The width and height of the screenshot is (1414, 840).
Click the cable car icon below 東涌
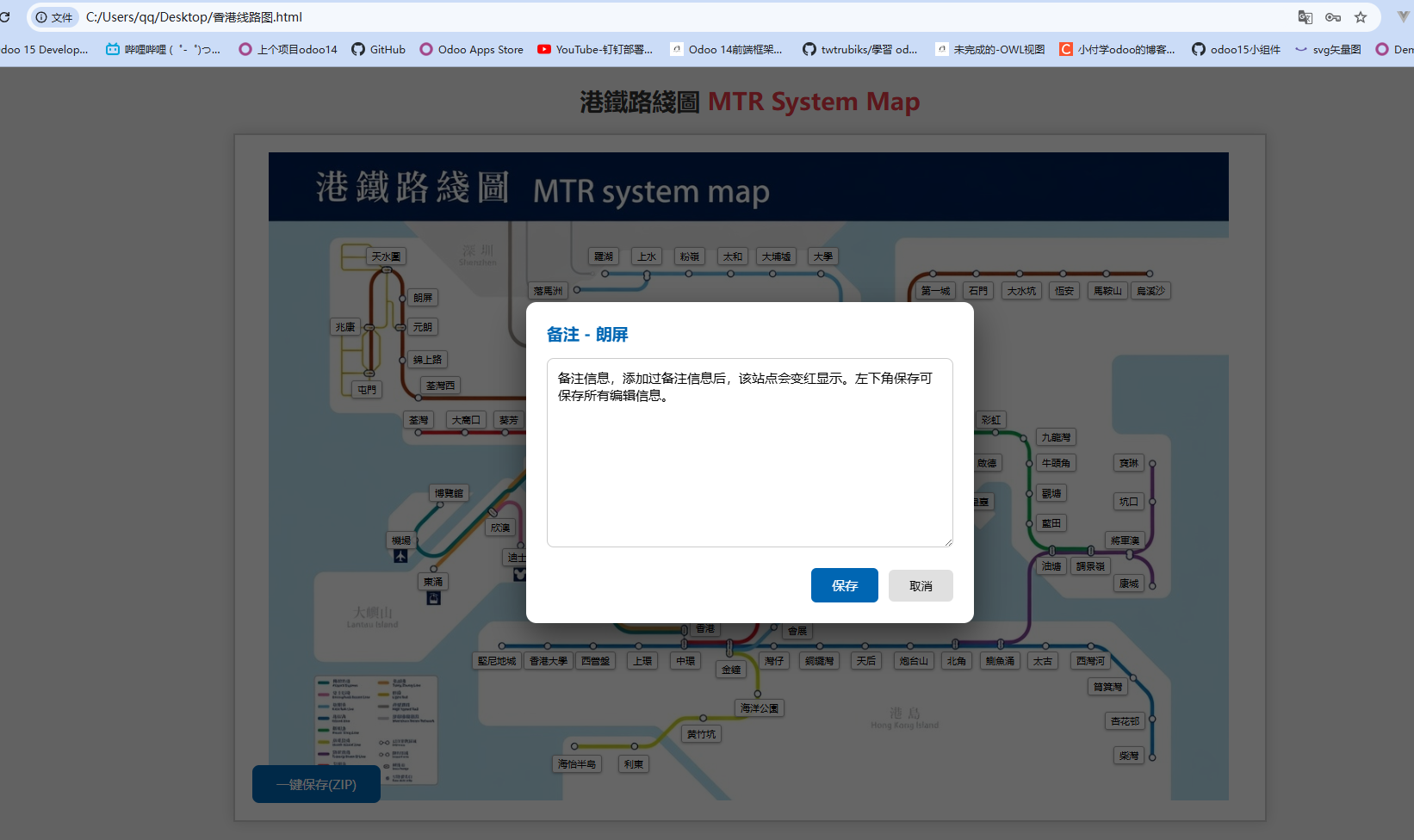[434, 598]
